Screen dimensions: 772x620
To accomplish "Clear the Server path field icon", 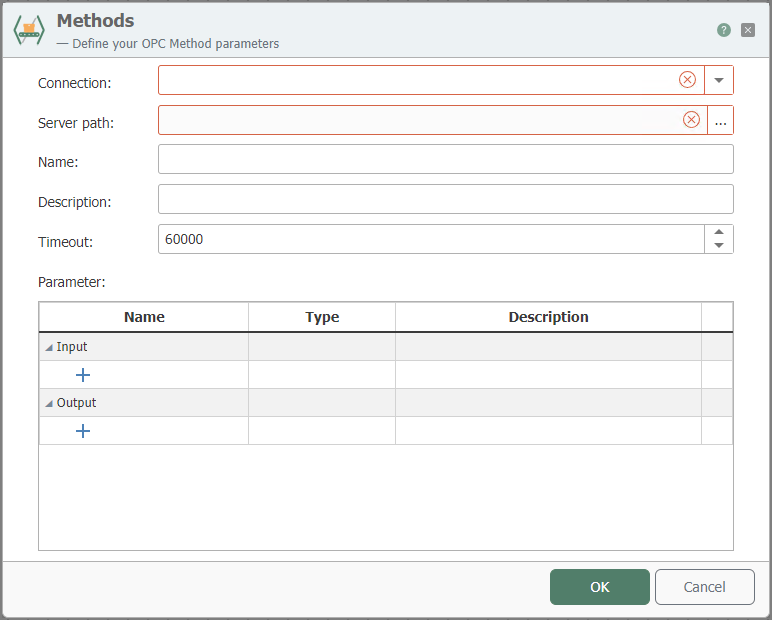I will [691, 120].
